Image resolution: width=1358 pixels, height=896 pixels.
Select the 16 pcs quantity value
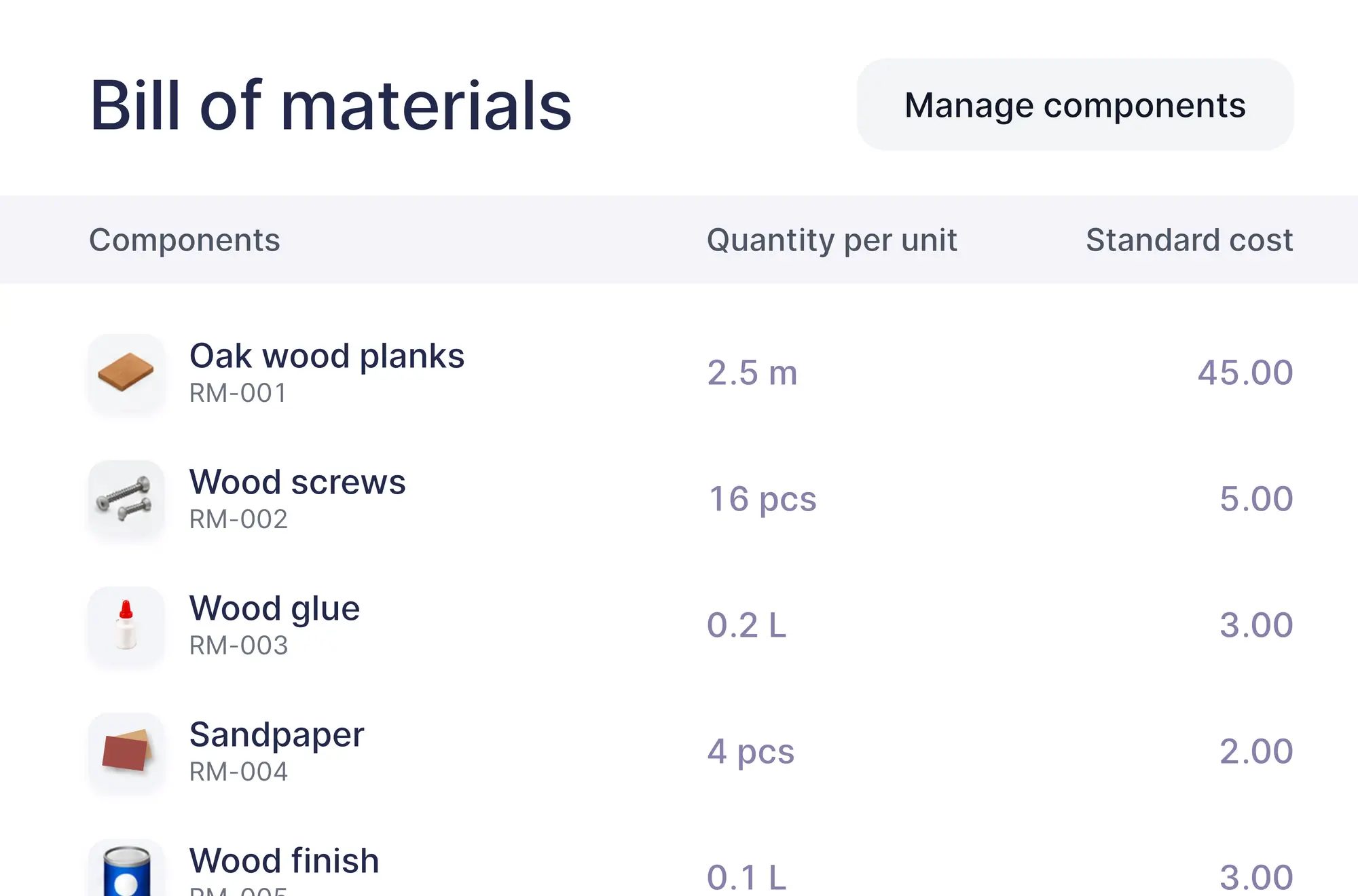tap(762, 500)
